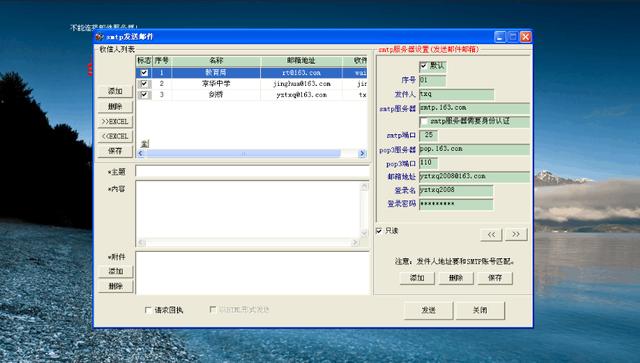Click the 附件 attachment list box
Image resolution: width=640 pixels, height=363 pixels.
pos(253,273)
